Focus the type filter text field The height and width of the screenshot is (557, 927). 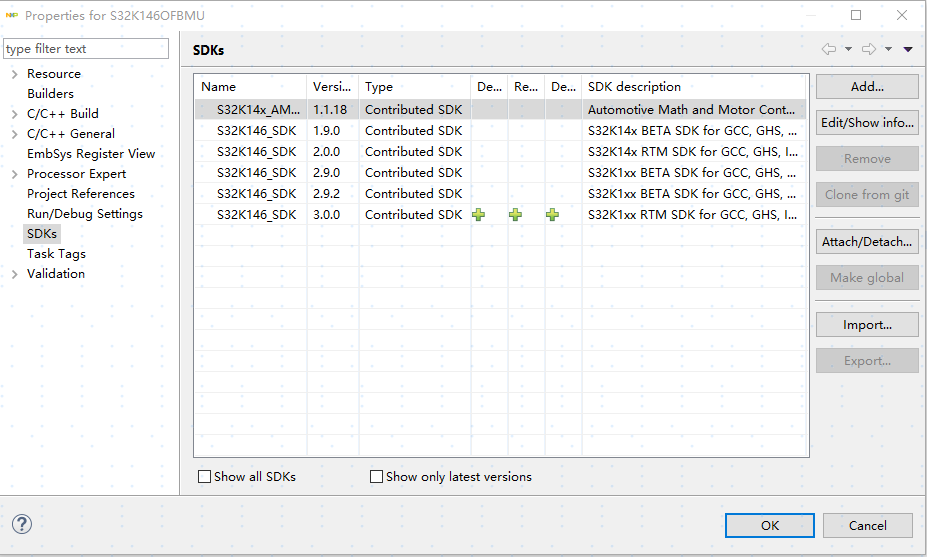[86, 48]
